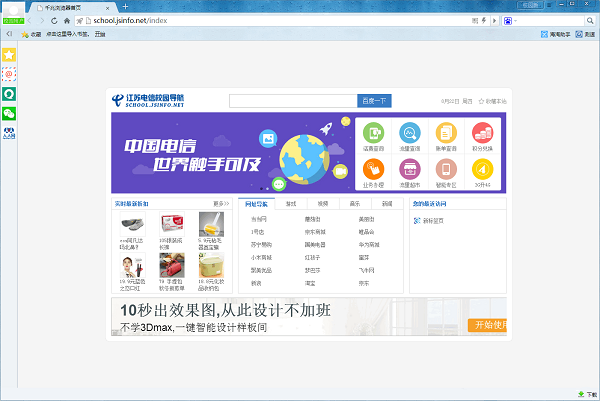600x401 pixels.
Task: Open the 美丽说 link
Action: tap(367, 219)
